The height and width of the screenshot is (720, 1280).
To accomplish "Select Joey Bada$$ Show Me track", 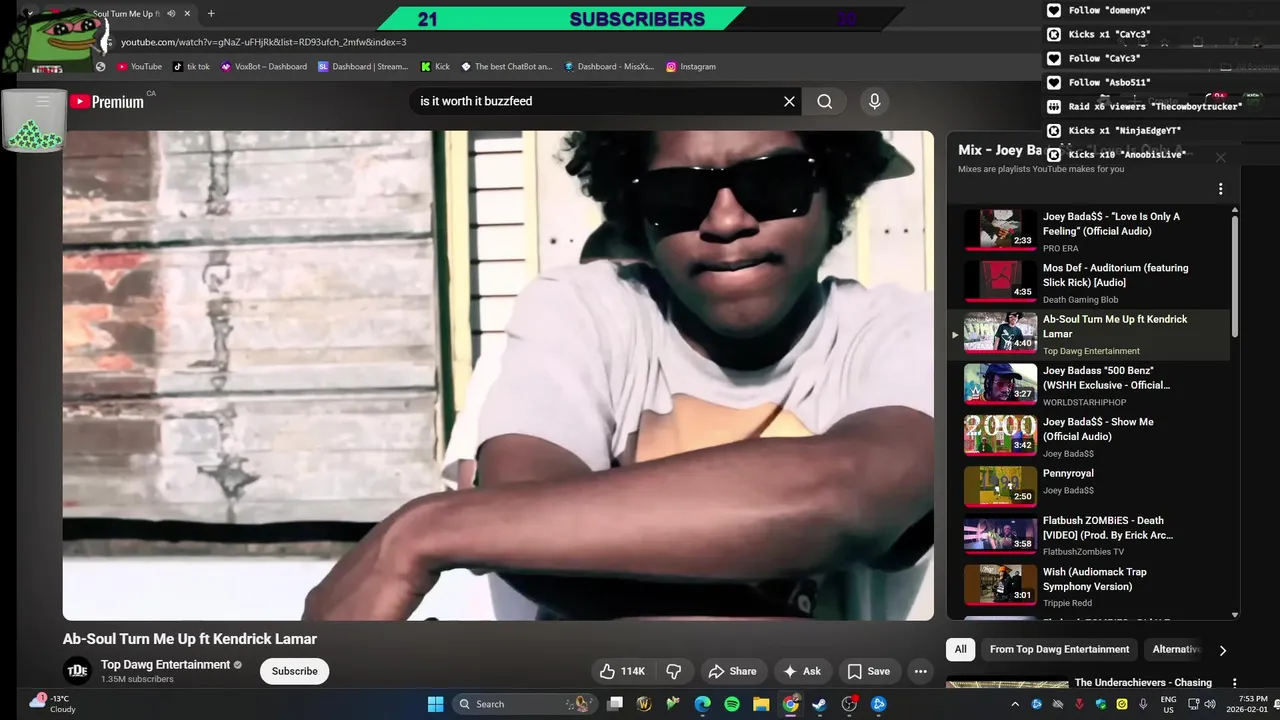I will (1088, 437).
